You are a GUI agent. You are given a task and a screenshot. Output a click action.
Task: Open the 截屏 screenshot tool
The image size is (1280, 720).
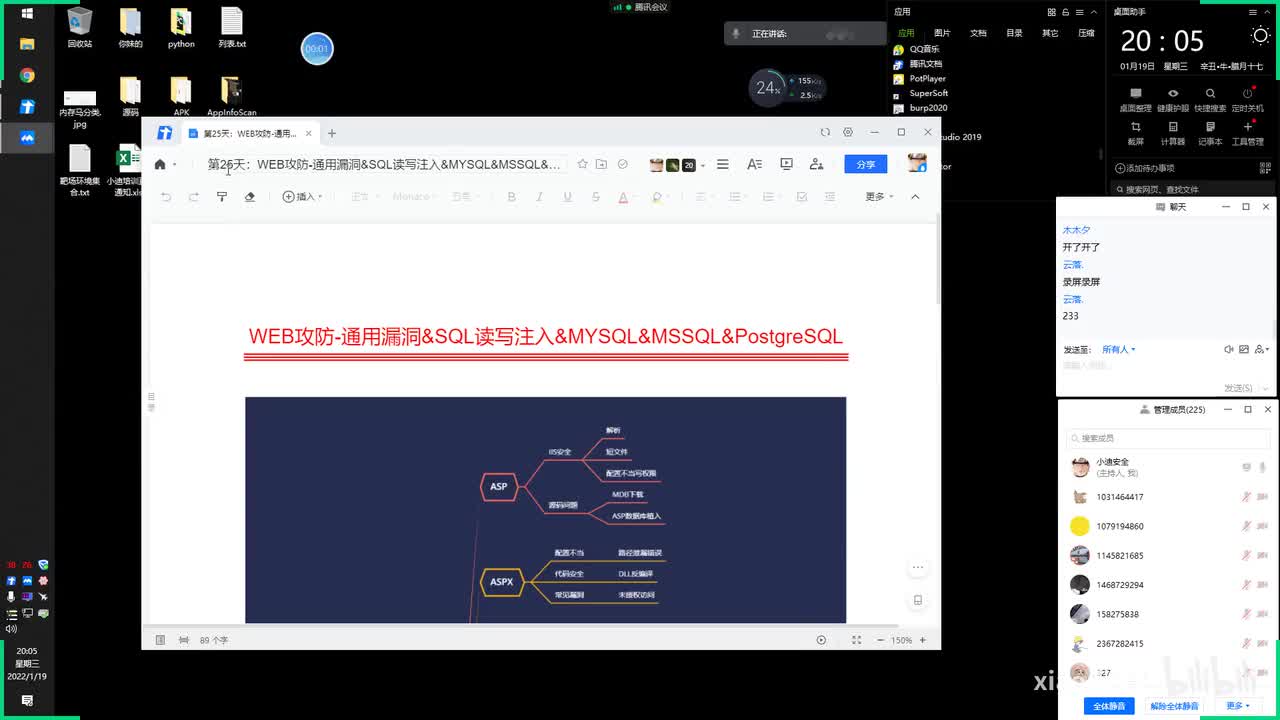[x=1136, y=132]
